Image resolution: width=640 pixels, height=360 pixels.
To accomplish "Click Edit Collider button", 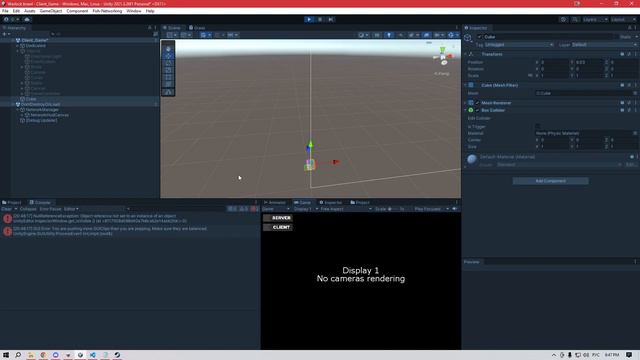I will pos(479,118).
